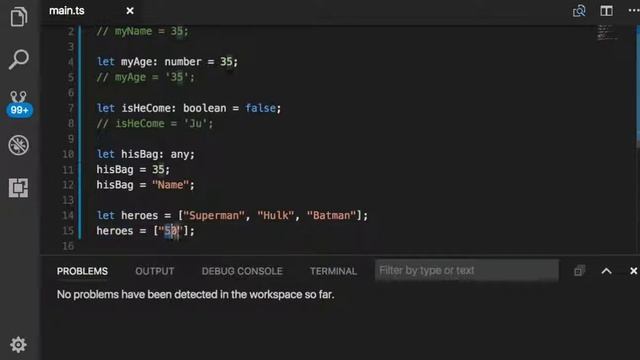Switch to the PROBLEMS tab

(x=82, y=271)
